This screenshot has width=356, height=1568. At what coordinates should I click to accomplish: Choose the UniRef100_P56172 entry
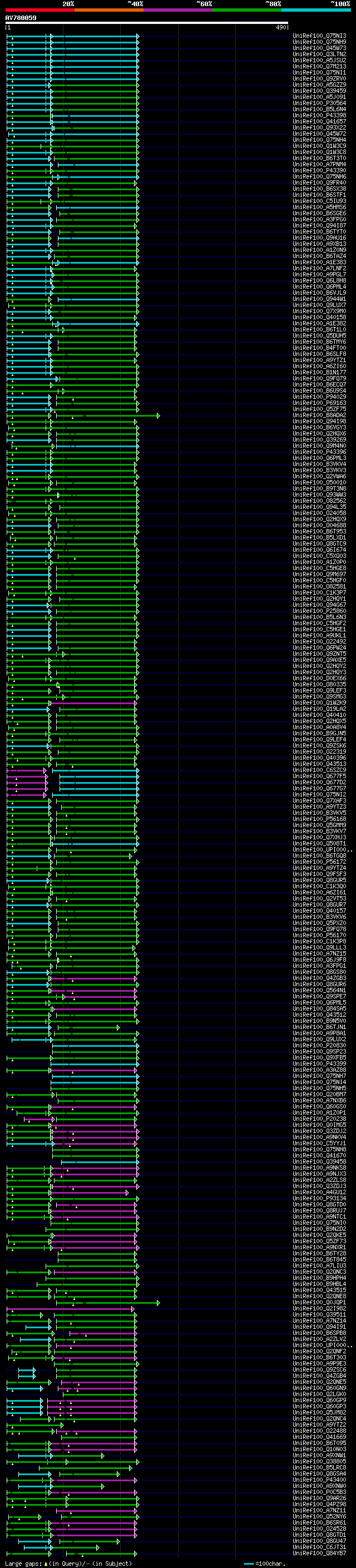(x=319, y=862)
